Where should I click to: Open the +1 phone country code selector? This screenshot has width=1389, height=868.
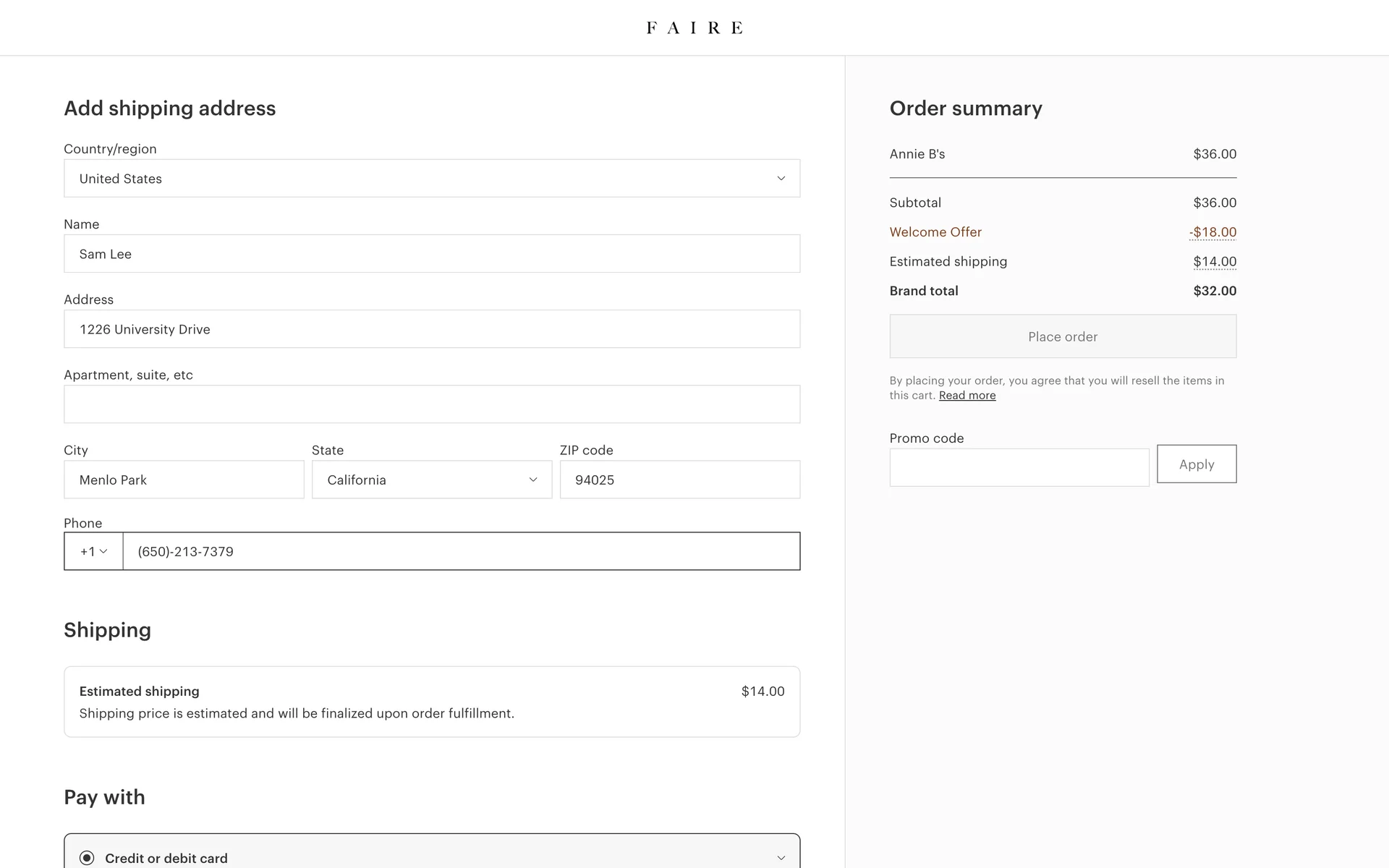pyautogui.click(x=93, y=551)
